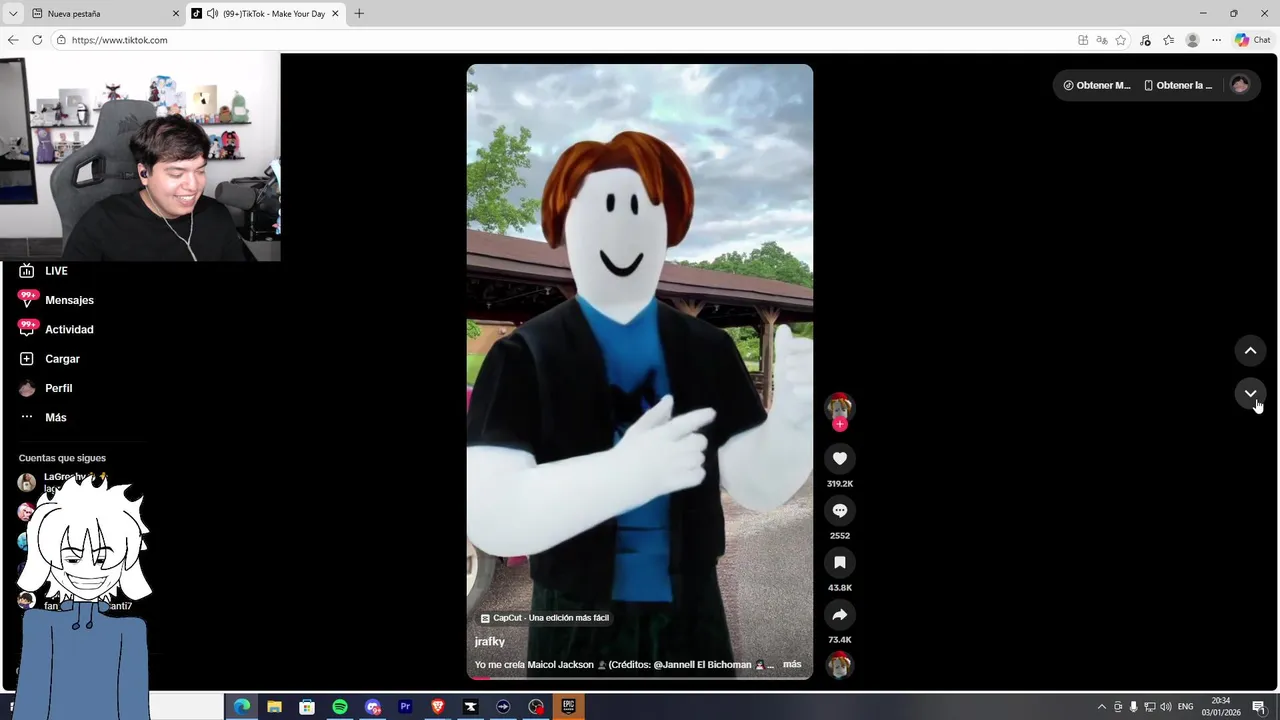Switch to the Nueva pestaña tab
This screenshot has height=720, width=1280.
click(105, 14)
